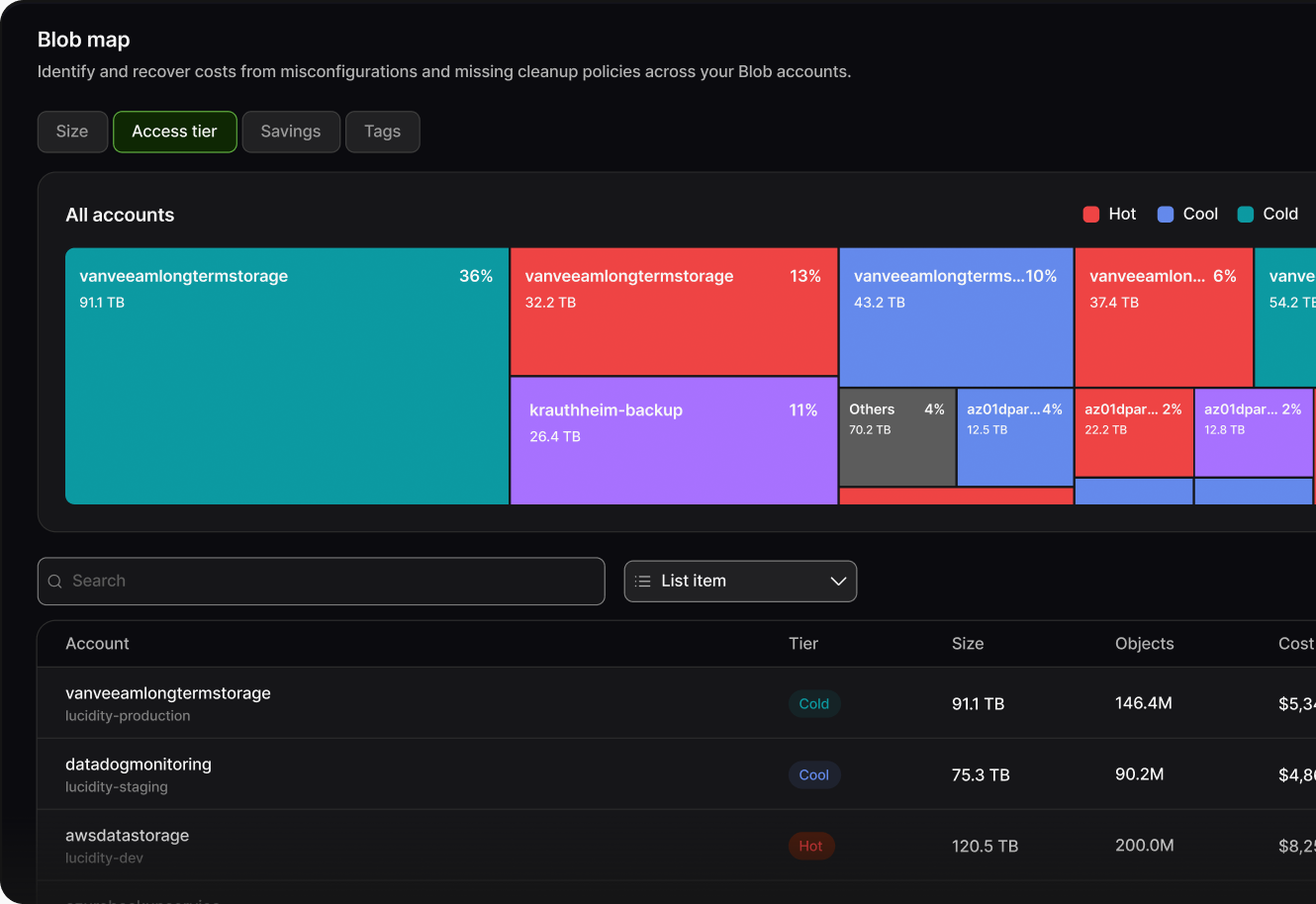Click the lucidity-dev subtitle
The height and width of the screenshot is (904, 1316).
click(104, 859)
